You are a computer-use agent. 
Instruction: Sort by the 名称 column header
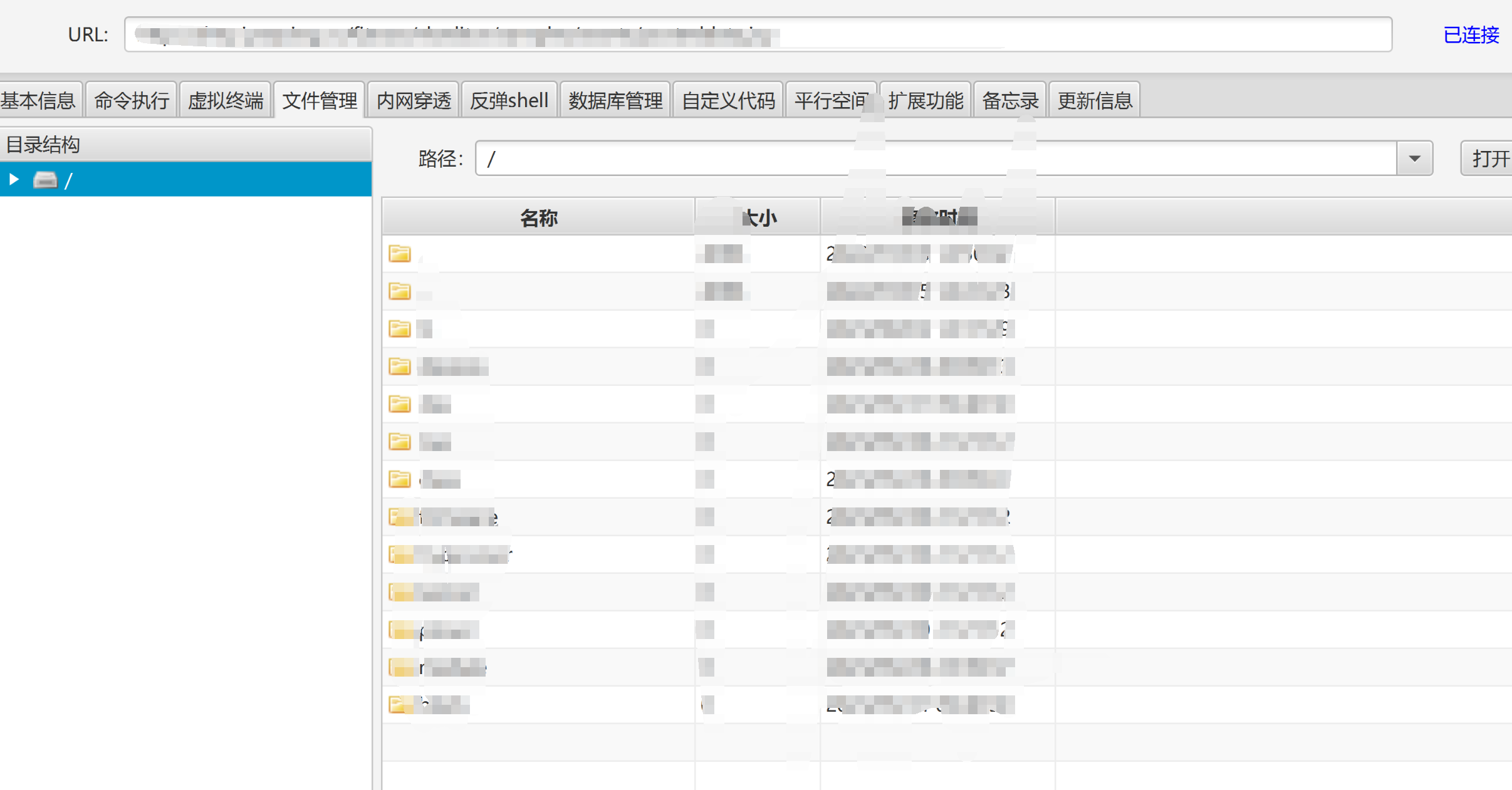click(538, 217)
